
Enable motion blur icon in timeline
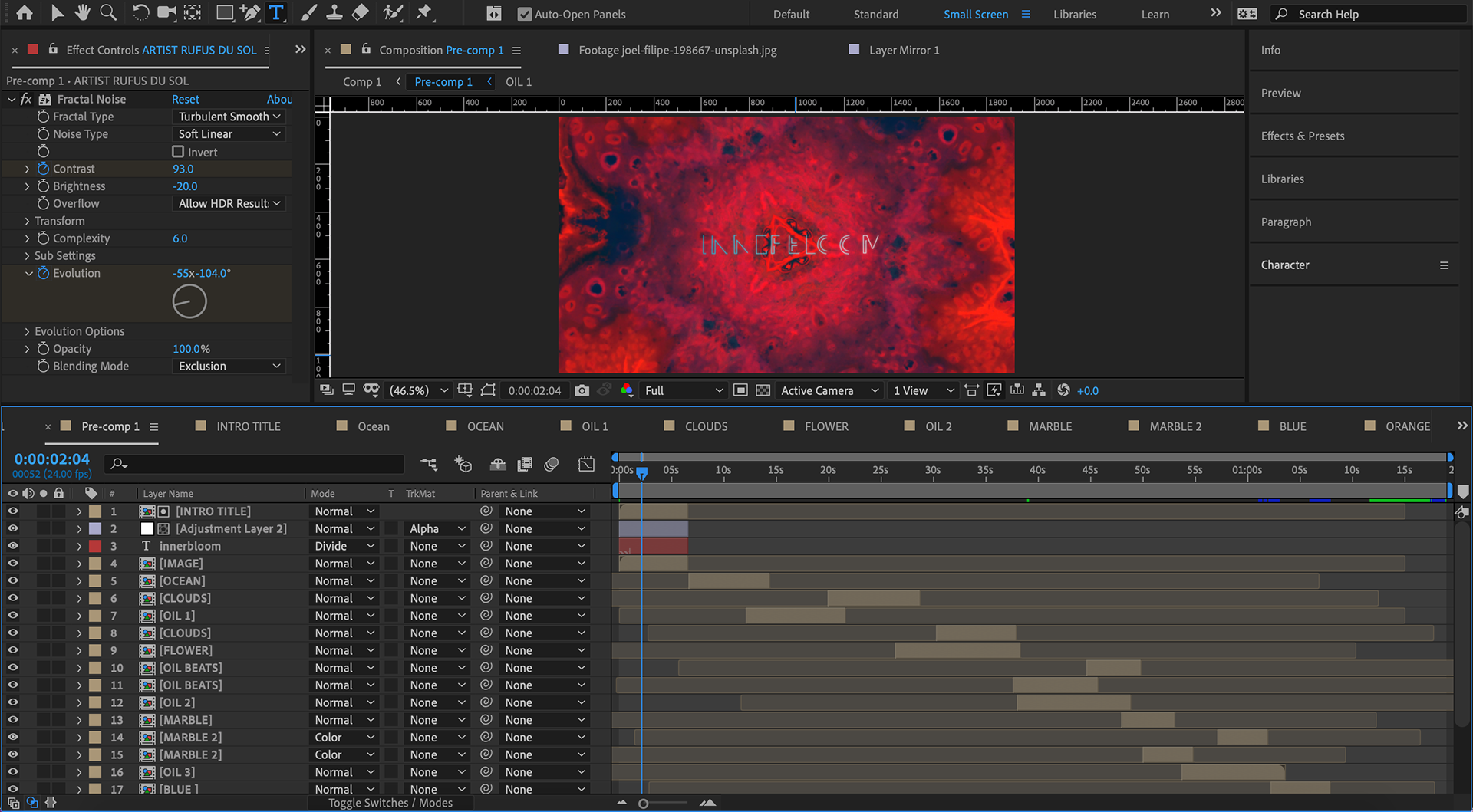click(552, 464)
